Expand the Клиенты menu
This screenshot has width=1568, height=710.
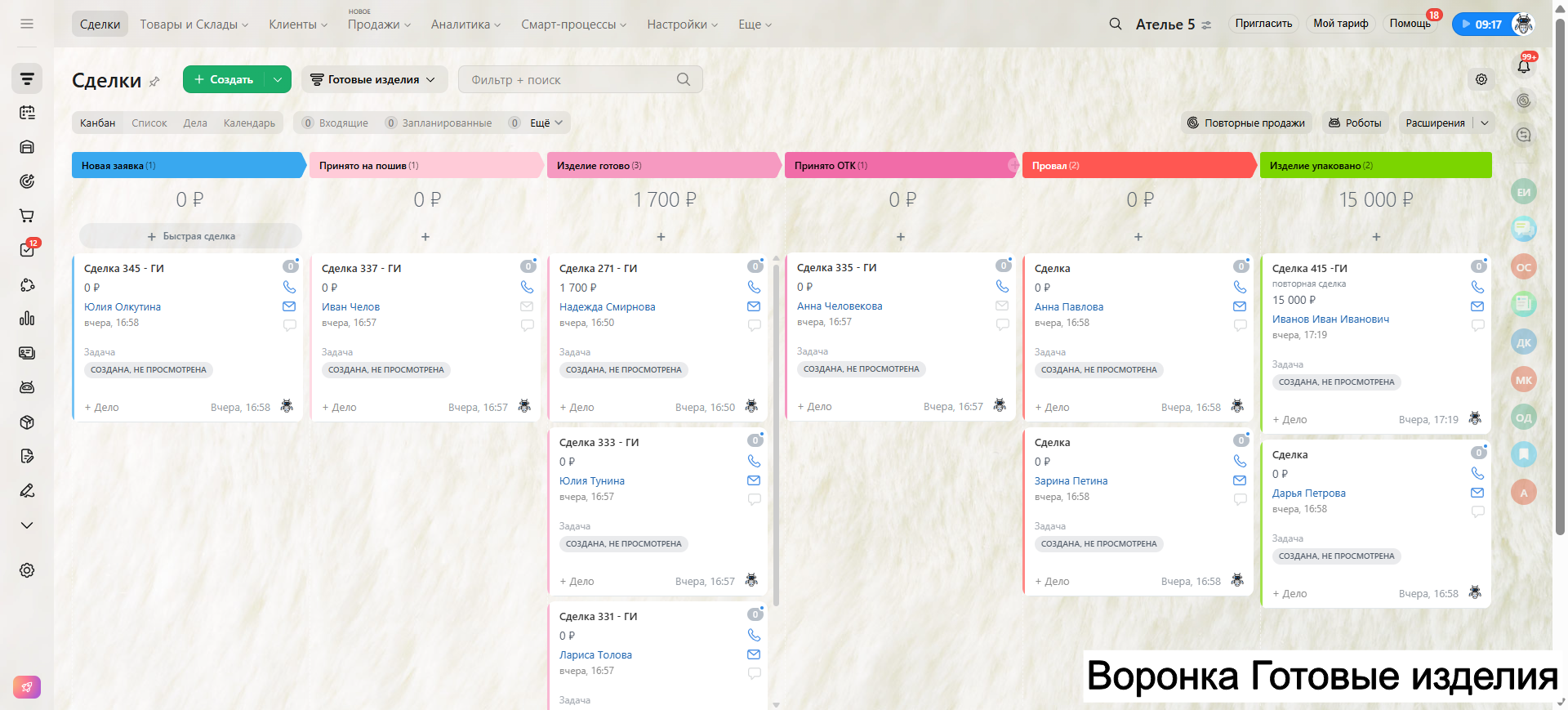[298, 25]
